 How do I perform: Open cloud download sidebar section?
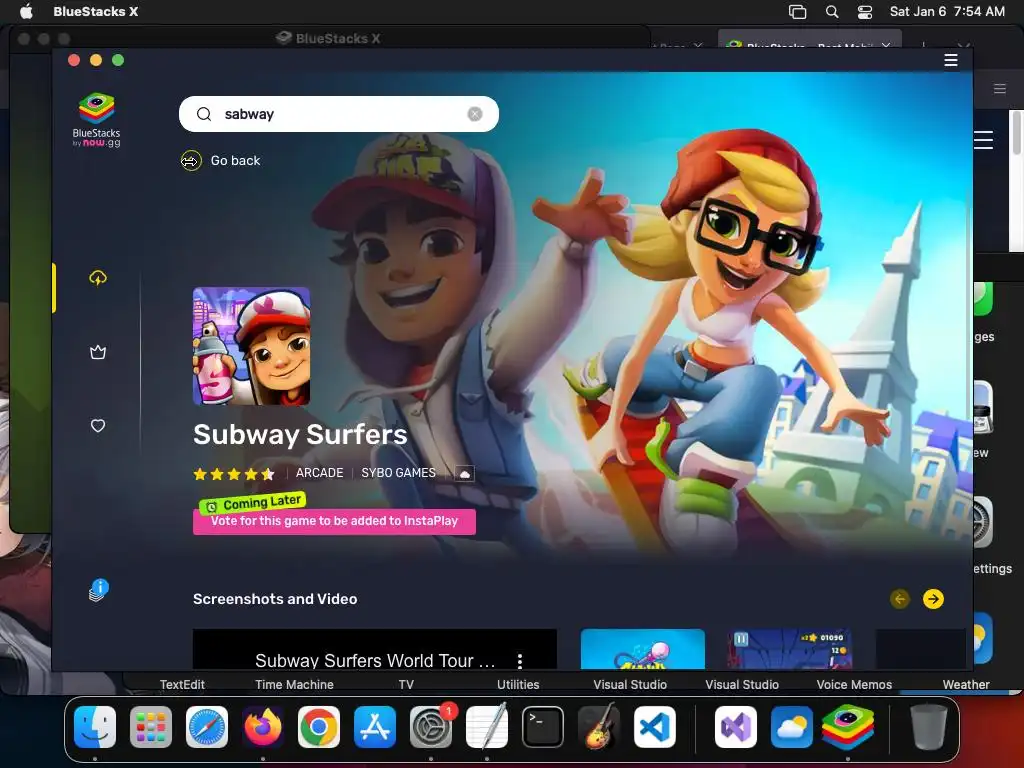[x=98, y=278]
